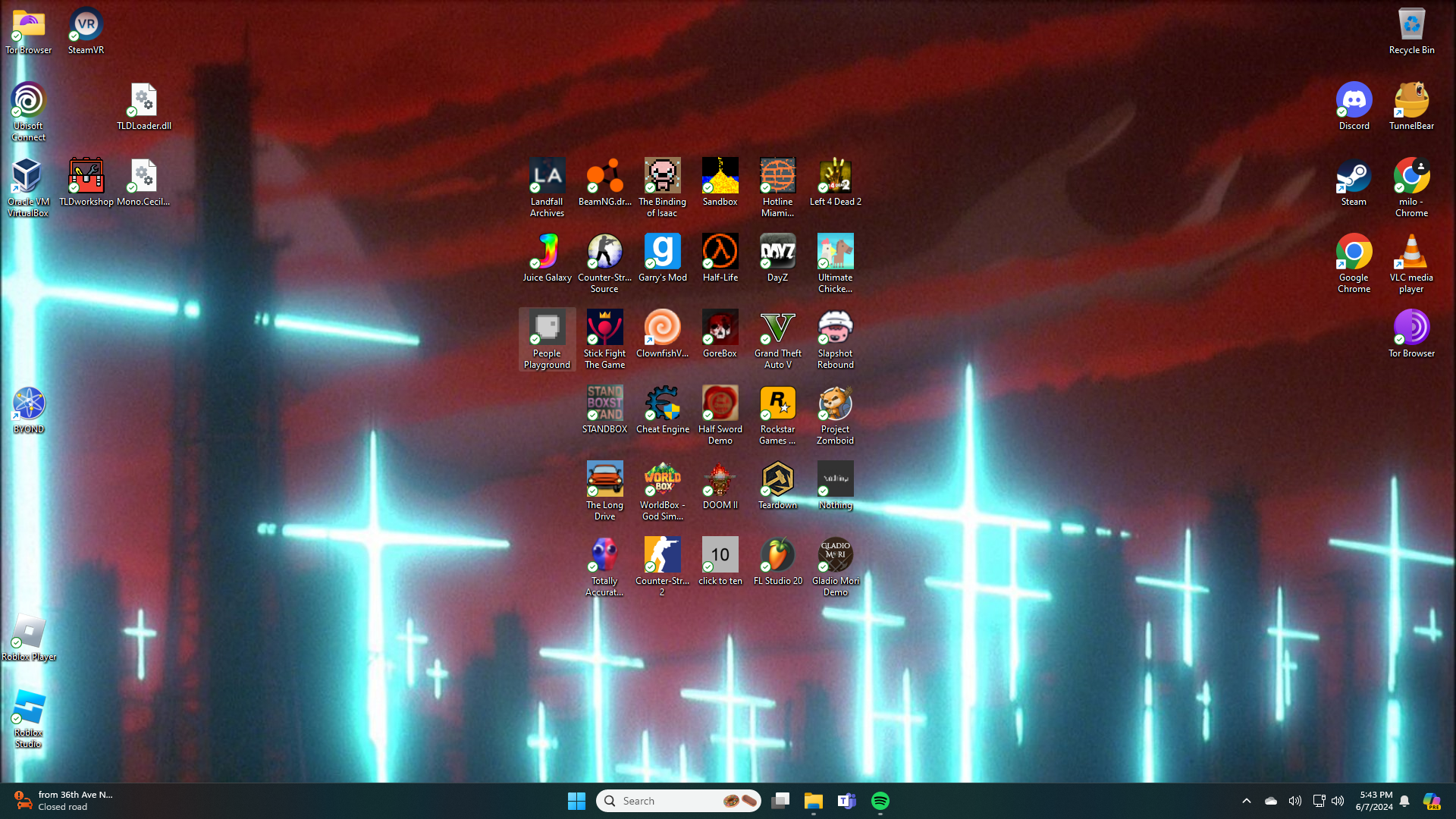Open the clock and date flyout
1456x819 pixels.
[1374, 801]
